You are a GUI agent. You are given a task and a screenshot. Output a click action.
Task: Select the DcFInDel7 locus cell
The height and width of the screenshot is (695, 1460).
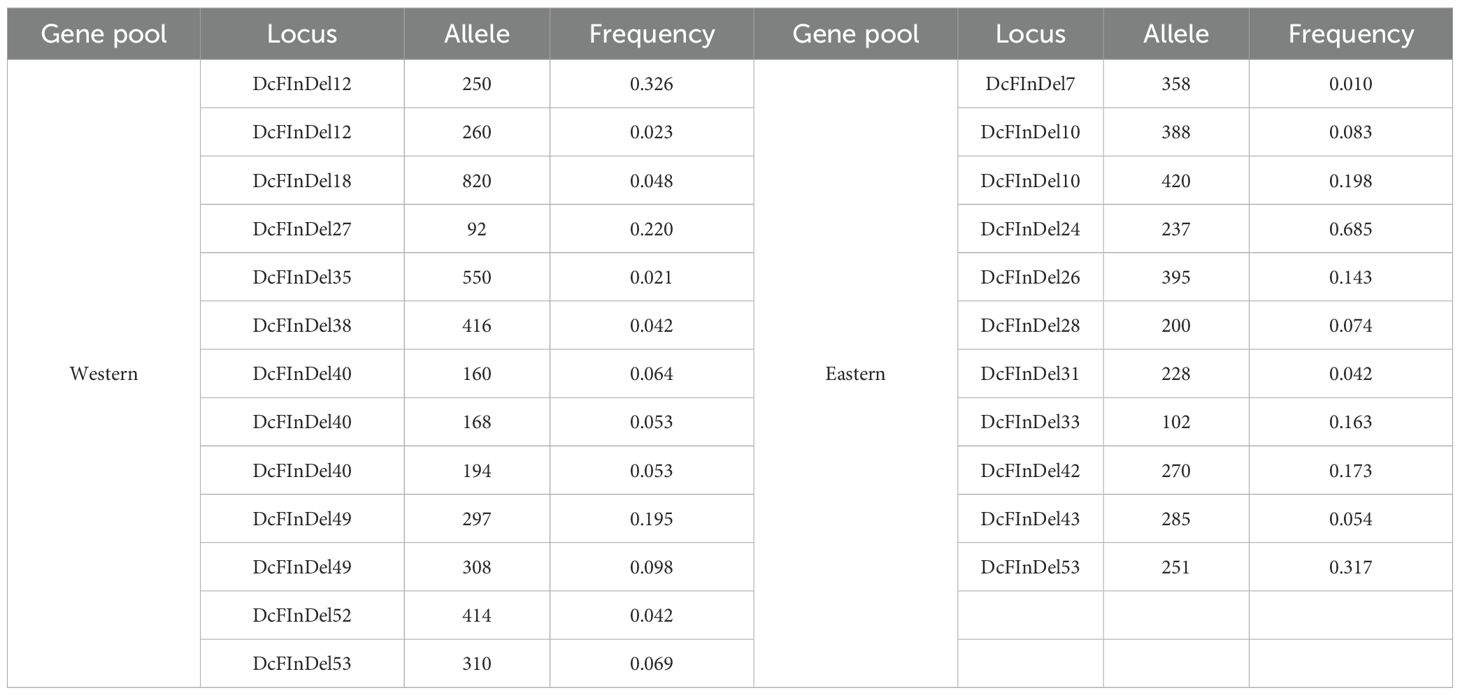[1030, 84]
